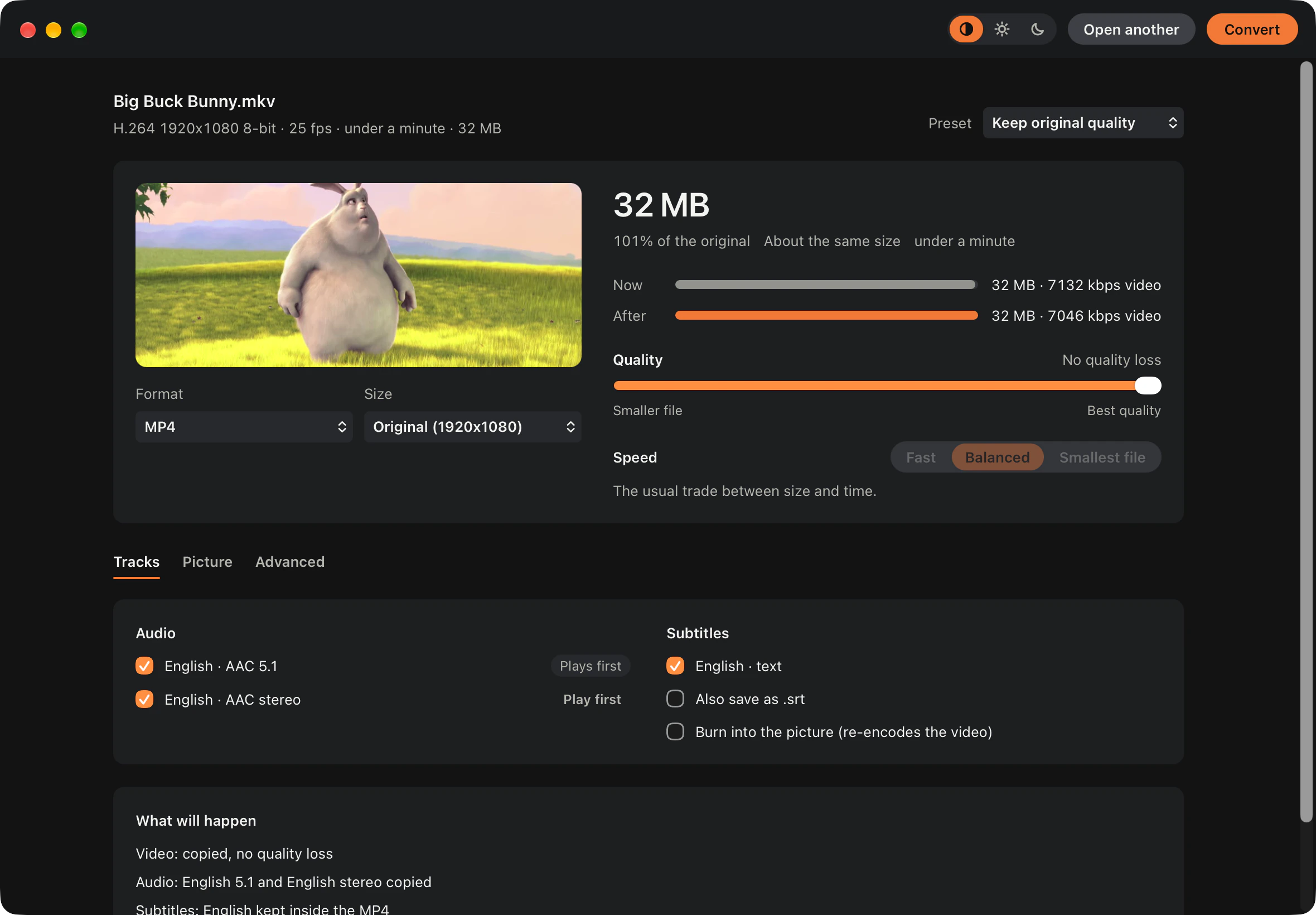Click the Convert button
Screen dimensions: 1316x915
1252,29
